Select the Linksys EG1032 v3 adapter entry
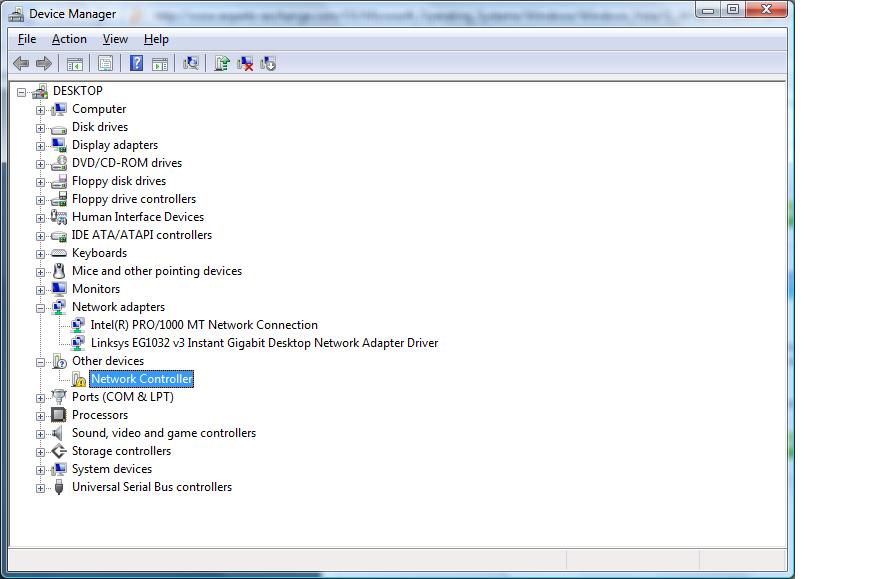 tap(260, 343)
